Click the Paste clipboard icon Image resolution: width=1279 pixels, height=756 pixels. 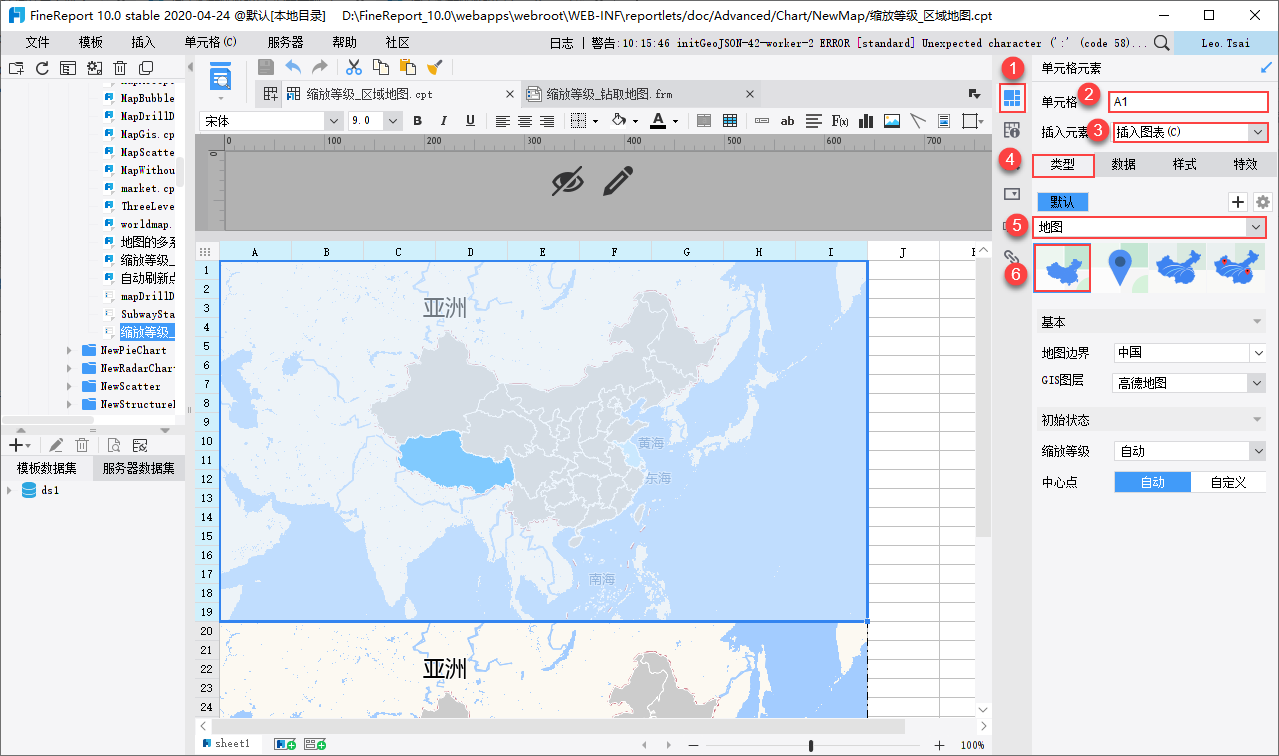[x=408, y=67]
